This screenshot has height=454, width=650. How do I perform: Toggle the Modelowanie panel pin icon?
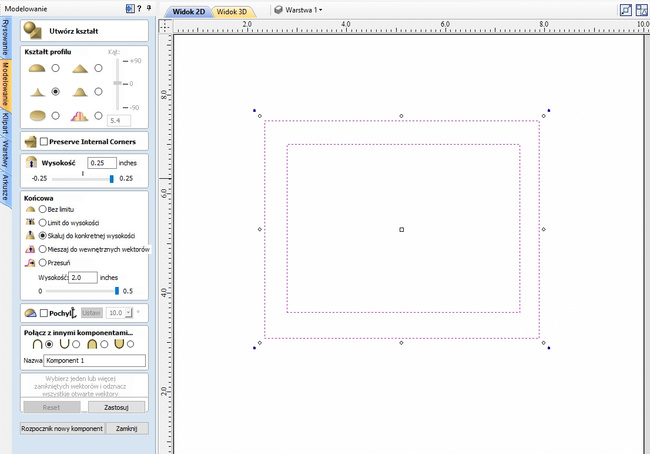click(149, 8)
